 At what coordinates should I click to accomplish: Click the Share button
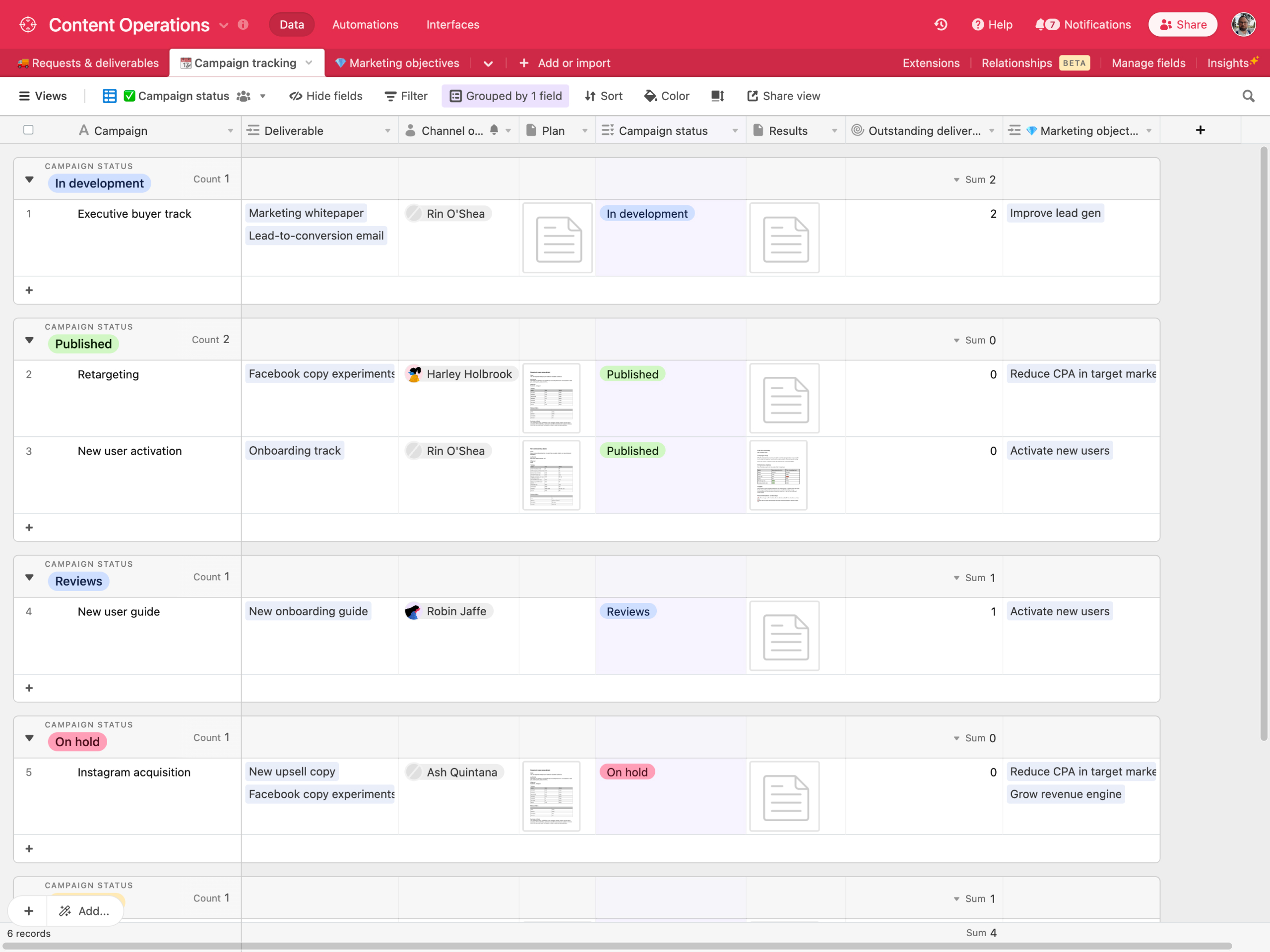1182,25
